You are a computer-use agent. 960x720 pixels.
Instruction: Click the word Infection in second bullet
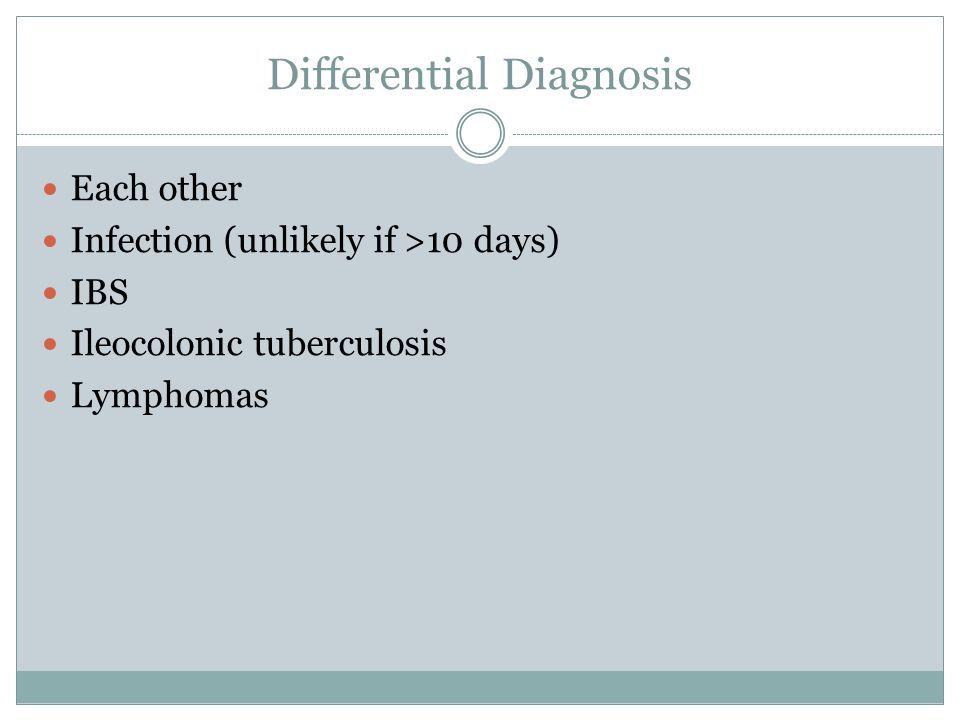141,239
